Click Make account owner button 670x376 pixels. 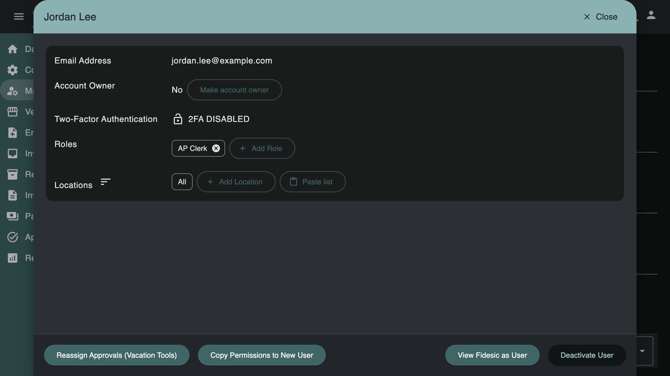tap(234, 90)
